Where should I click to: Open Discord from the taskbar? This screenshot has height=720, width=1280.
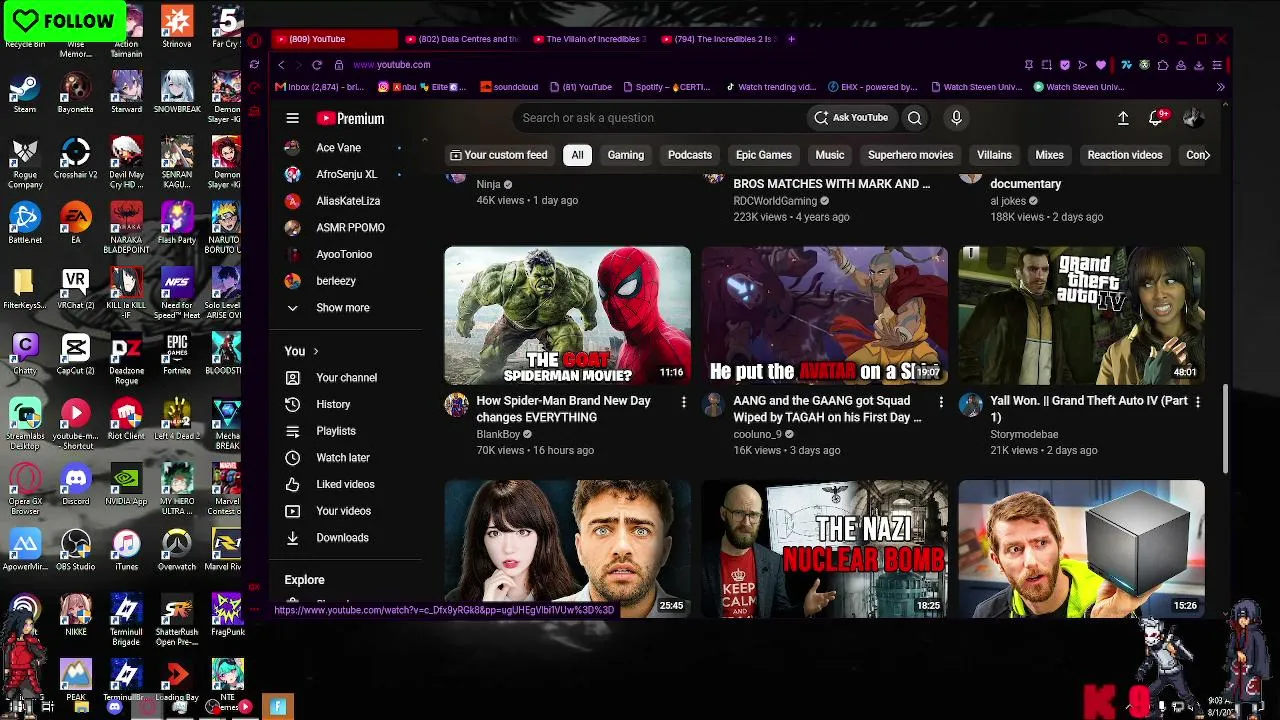click(114, 707)
